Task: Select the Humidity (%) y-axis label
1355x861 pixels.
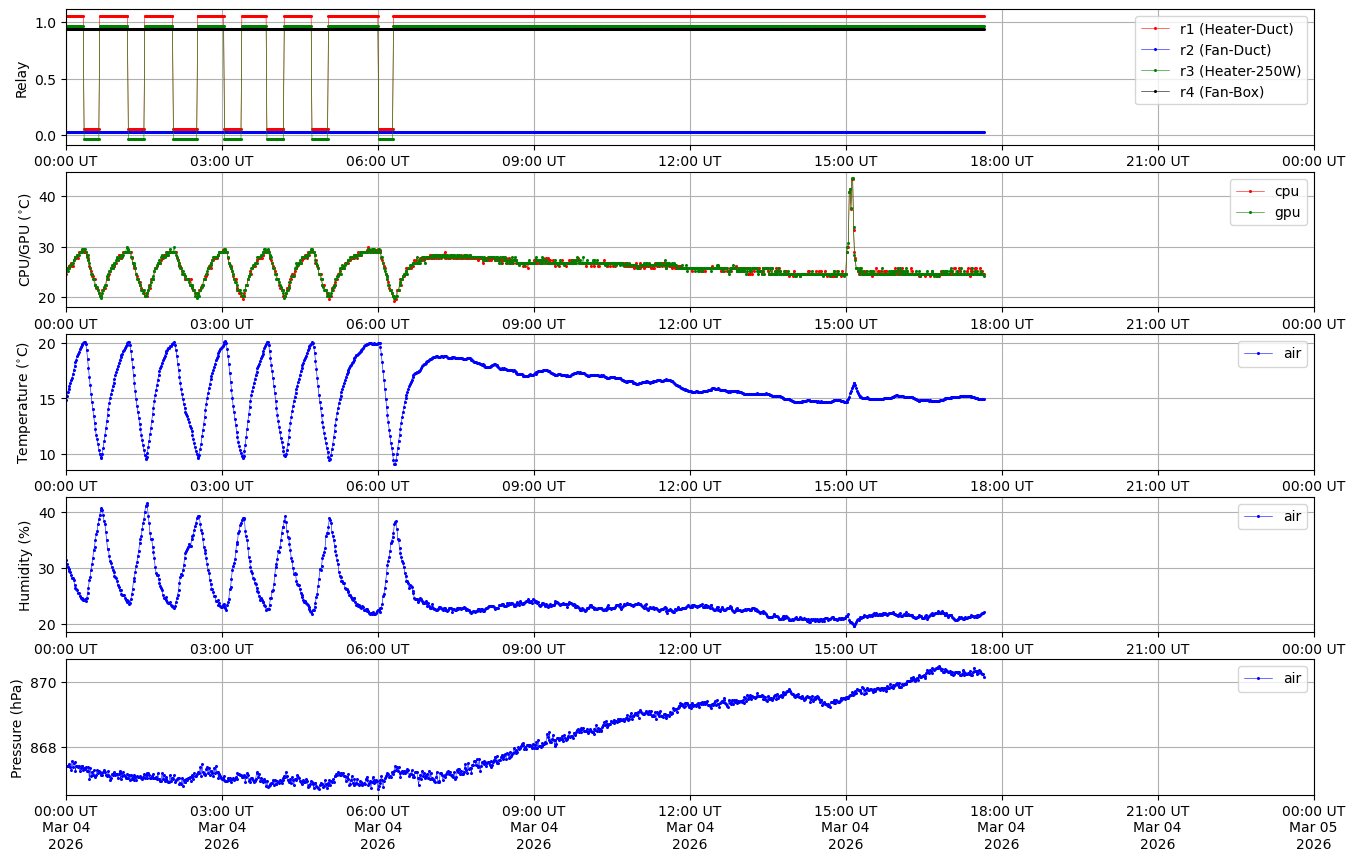Action: [x=24, y=565]
